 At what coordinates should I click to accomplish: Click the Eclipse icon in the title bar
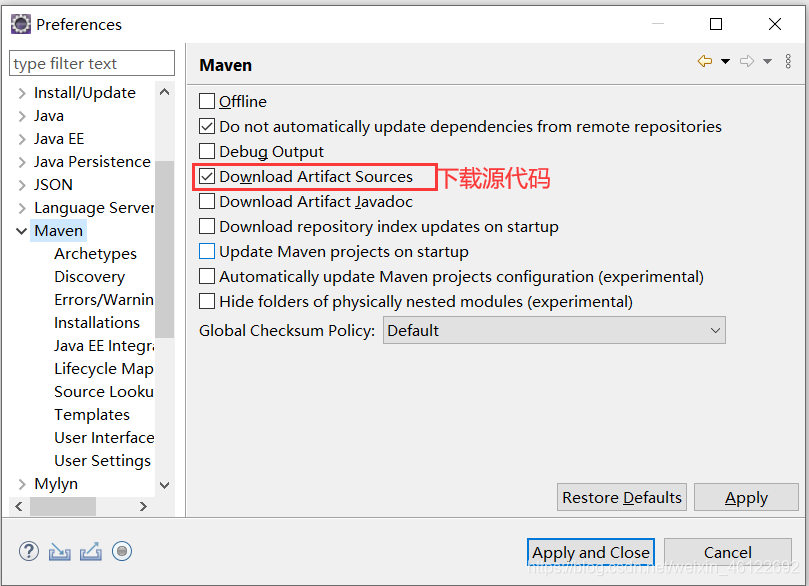(21, 24)
